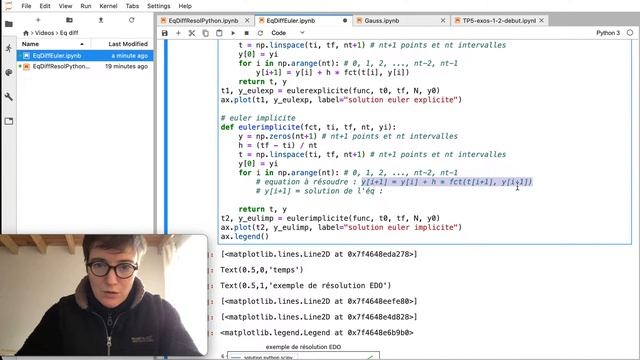Viewport: 640px width, 360px height.
Task: Navigate to Eq diff in breadcrumb
Action: pyautogui.click(x=69, y=33)
